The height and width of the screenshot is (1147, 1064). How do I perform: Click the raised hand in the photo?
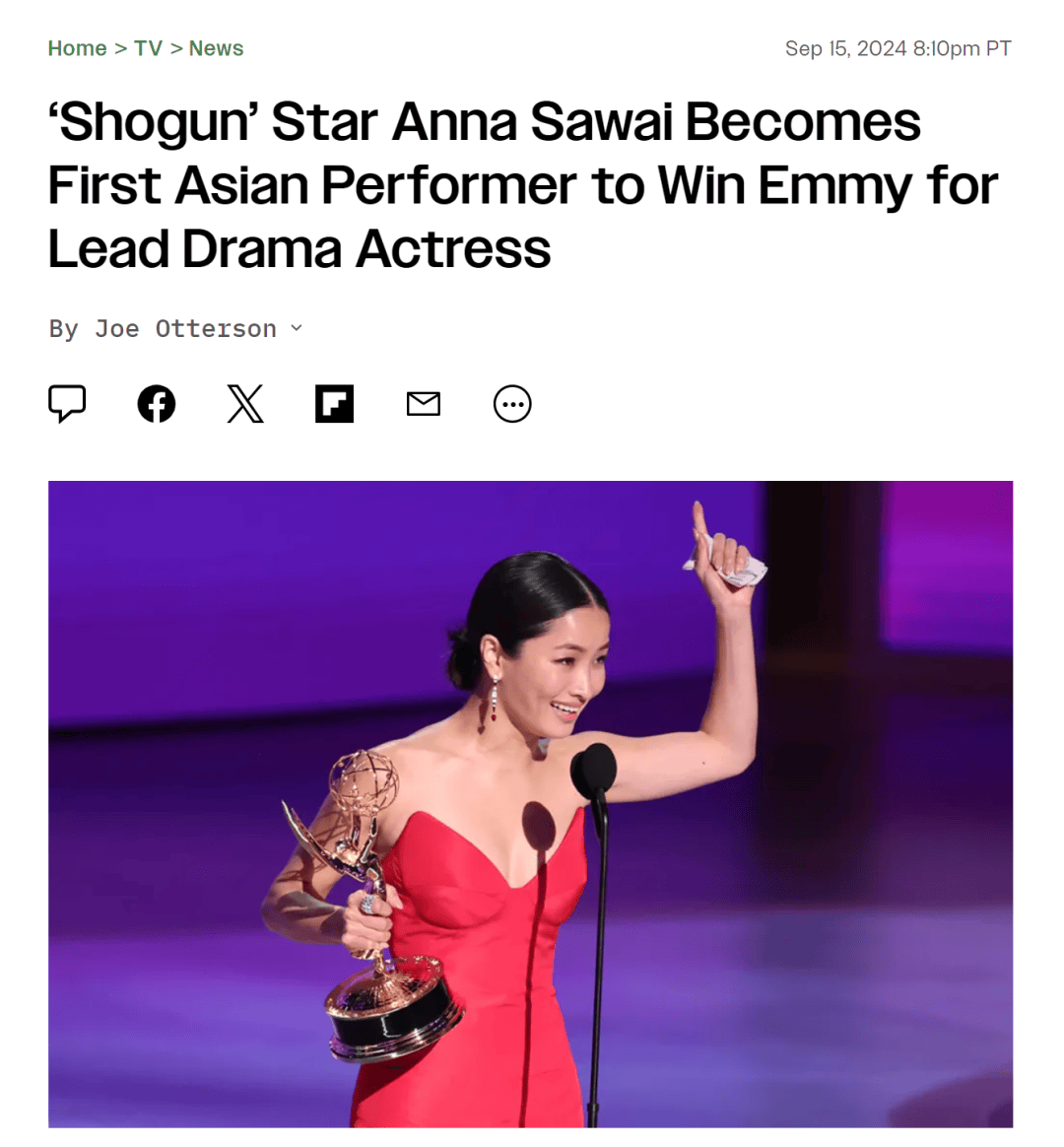pos(724,556)
